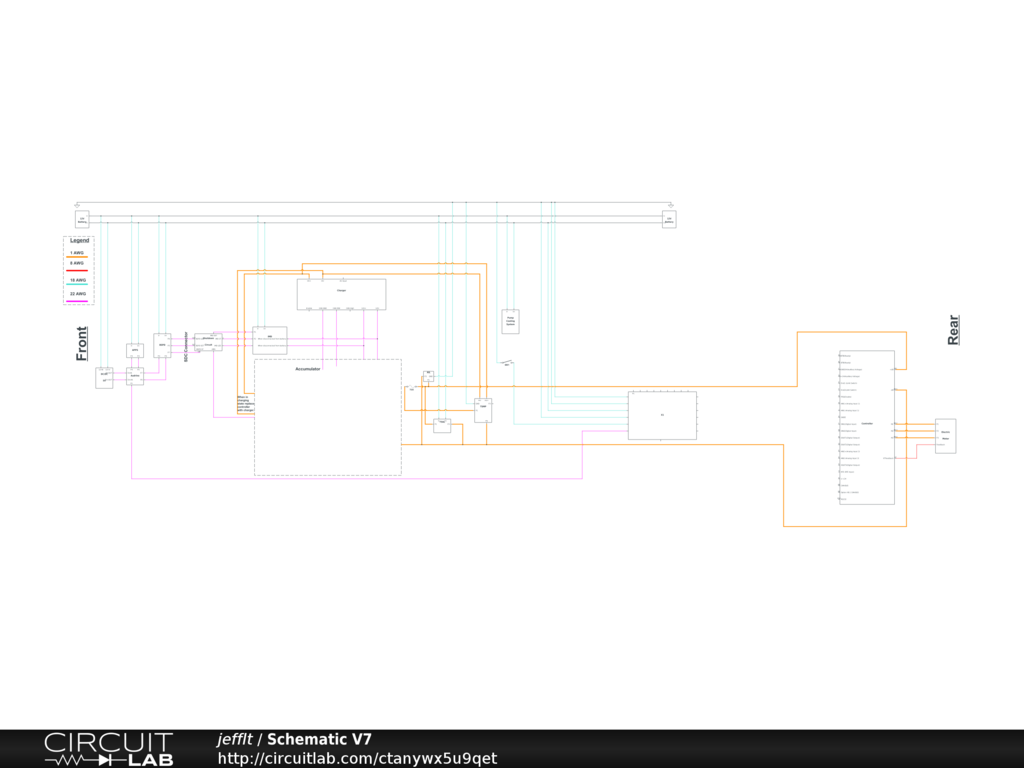Select the Pump Cooling System block

(x=510, y=321)
